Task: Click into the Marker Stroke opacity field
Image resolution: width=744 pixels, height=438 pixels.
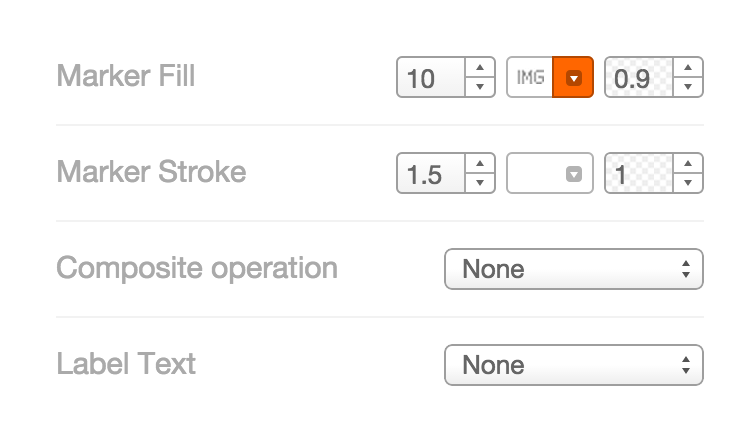Action: tap(639, 173)
